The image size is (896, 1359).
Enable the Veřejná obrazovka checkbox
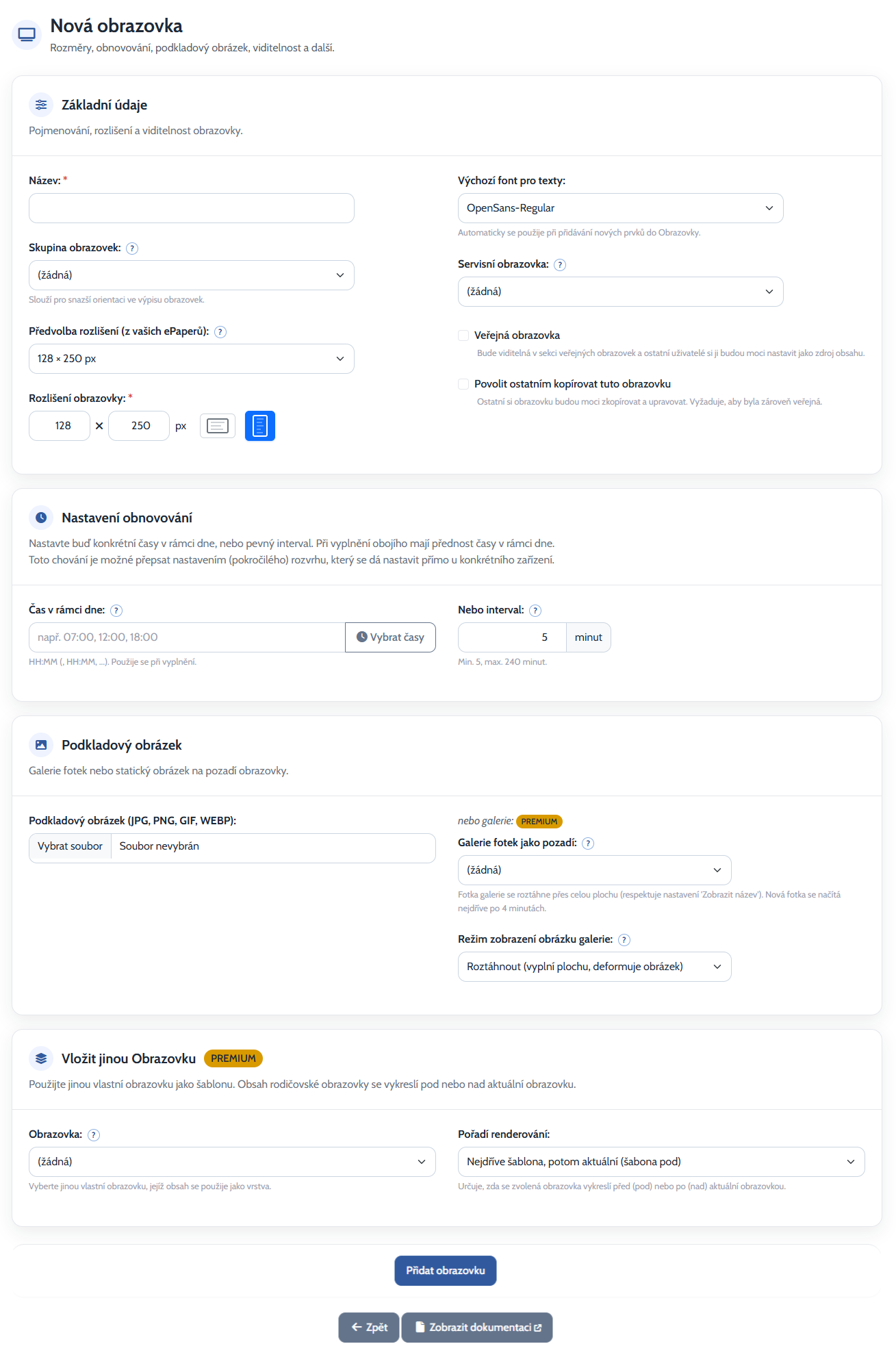(463, 335)
